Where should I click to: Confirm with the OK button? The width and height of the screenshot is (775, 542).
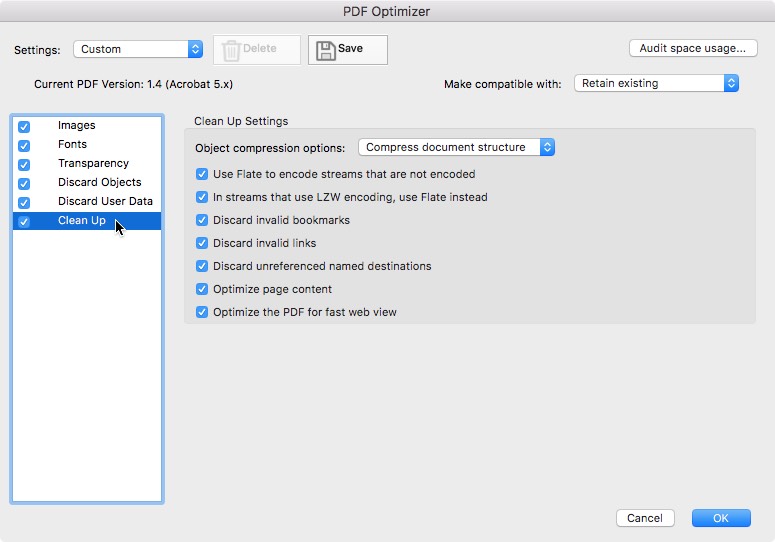coord(721,518)
